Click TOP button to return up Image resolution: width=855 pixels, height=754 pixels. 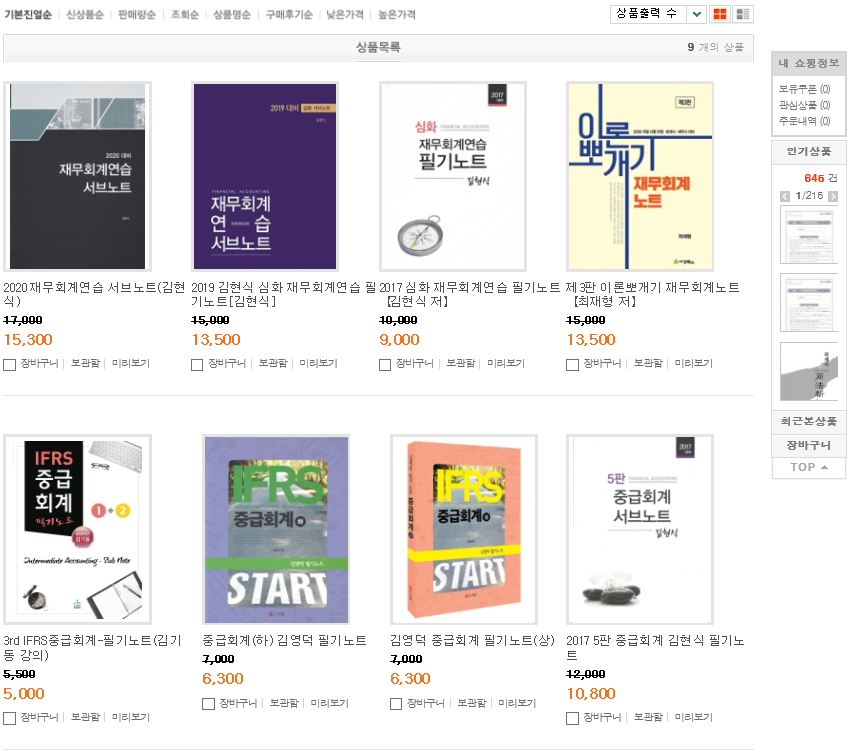(x=809, y=468)
